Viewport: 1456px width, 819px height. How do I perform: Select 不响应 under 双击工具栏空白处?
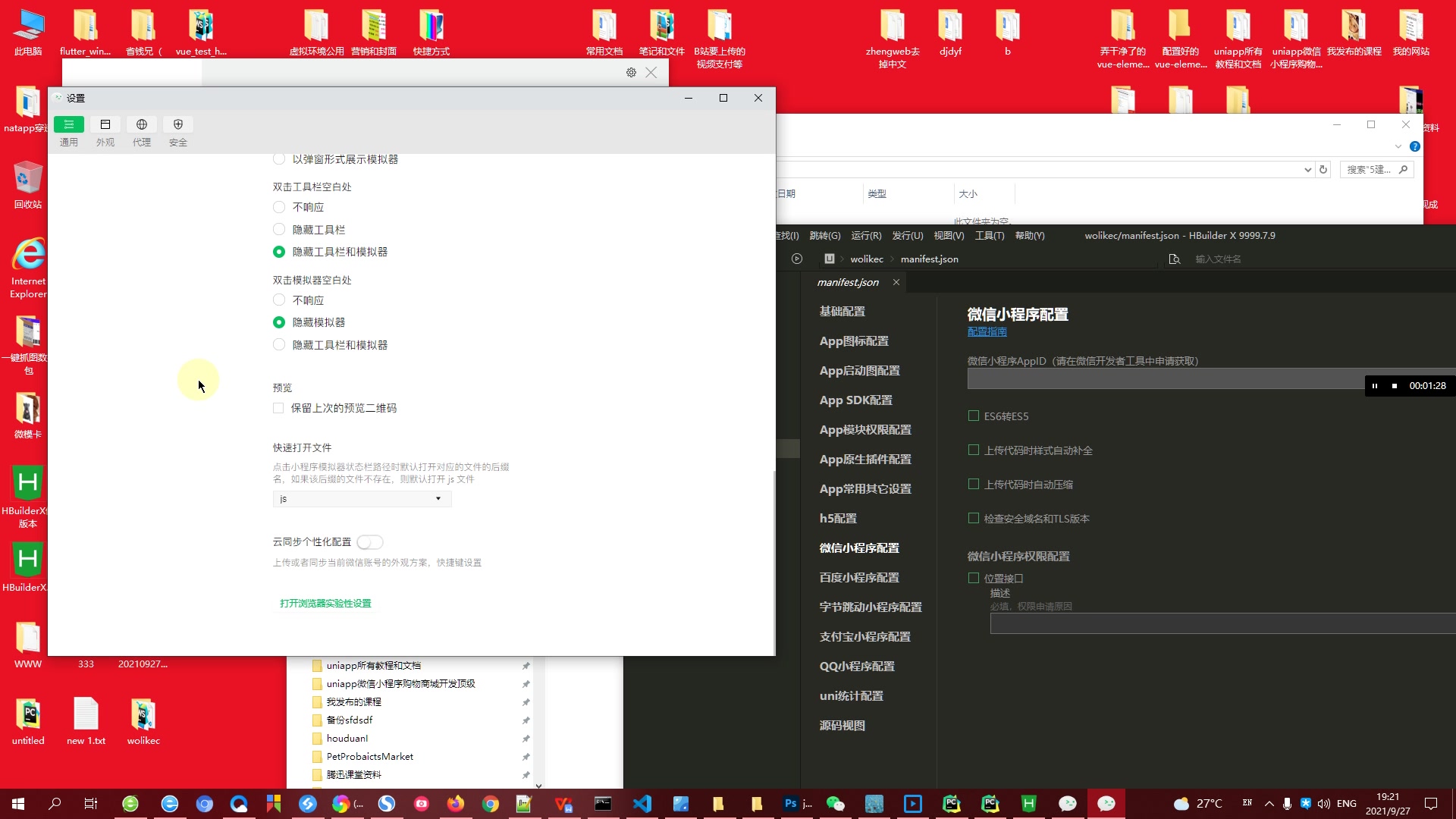pos(279,207)
